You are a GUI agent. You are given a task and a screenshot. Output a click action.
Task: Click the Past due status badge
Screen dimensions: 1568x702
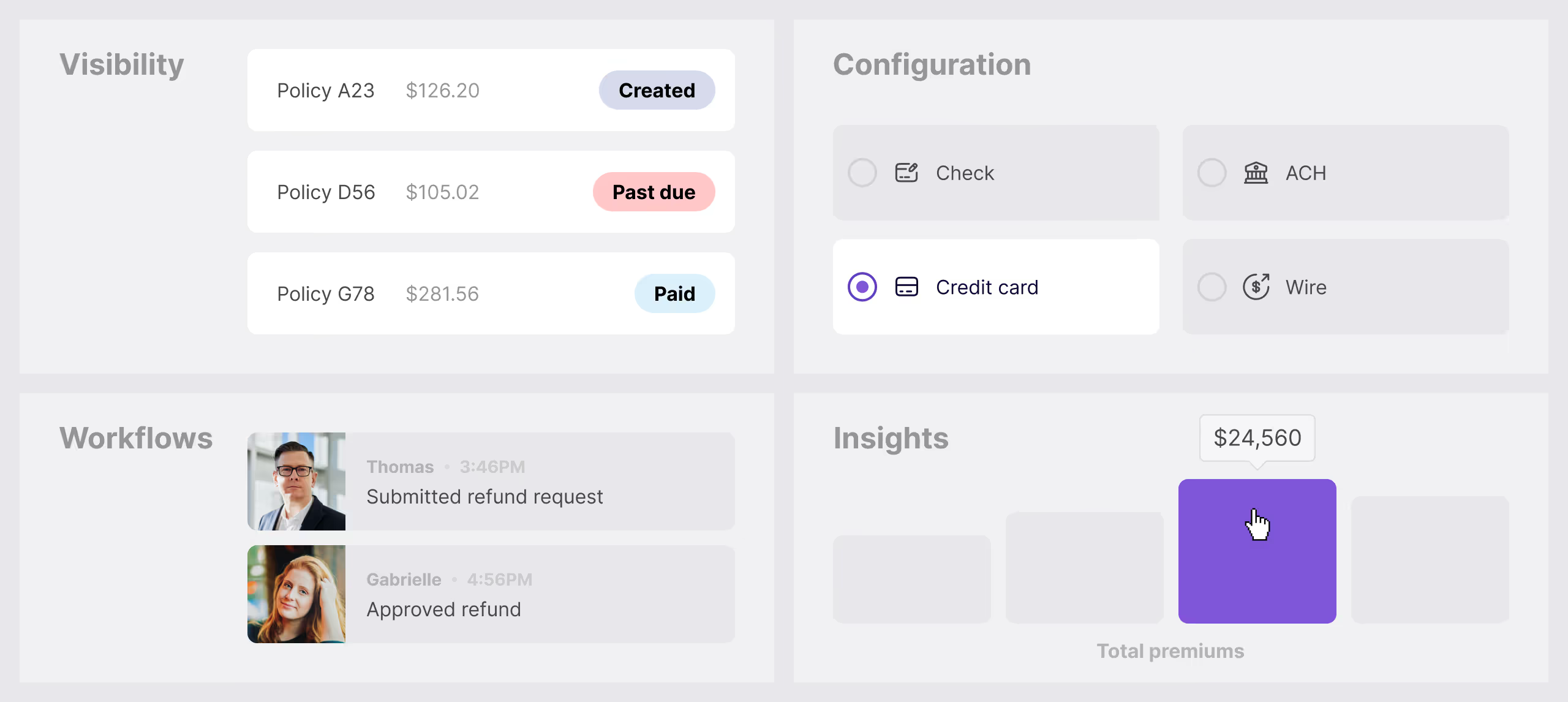pyautogui.click(x=654, y=192)
